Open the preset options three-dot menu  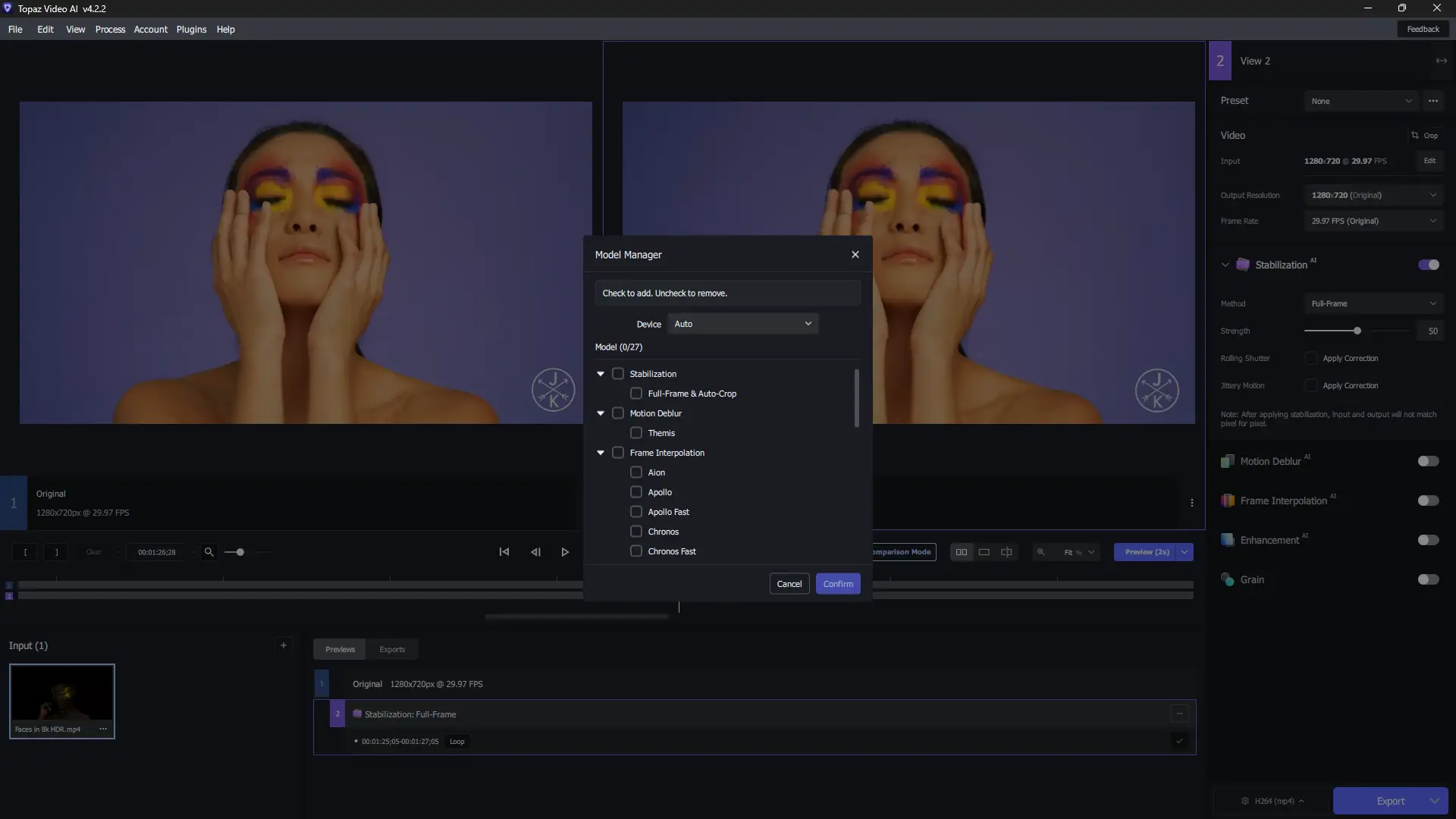pyautogui.click(x=1432, y=101)
